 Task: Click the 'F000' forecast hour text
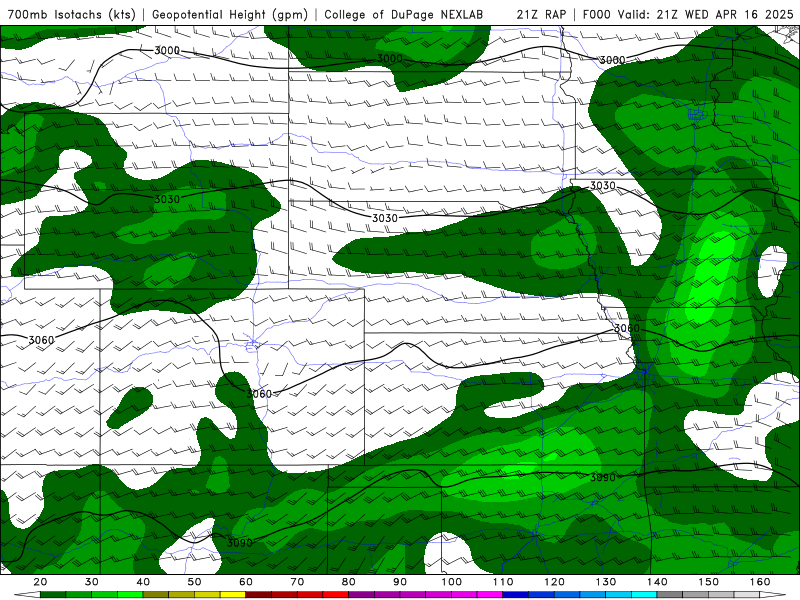coord(597,14)
